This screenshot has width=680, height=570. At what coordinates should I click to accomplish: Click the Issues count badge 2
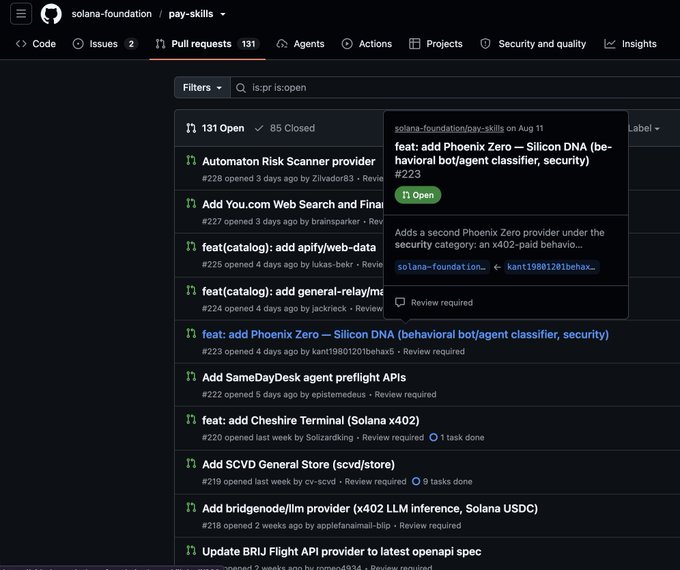pyautogui.click(x=131, y=44)
